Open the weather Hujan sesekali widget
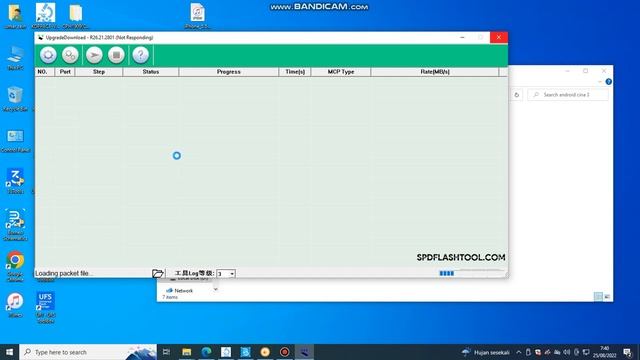The height and width of the screenshot is (360, 640). tap(486, 352)
